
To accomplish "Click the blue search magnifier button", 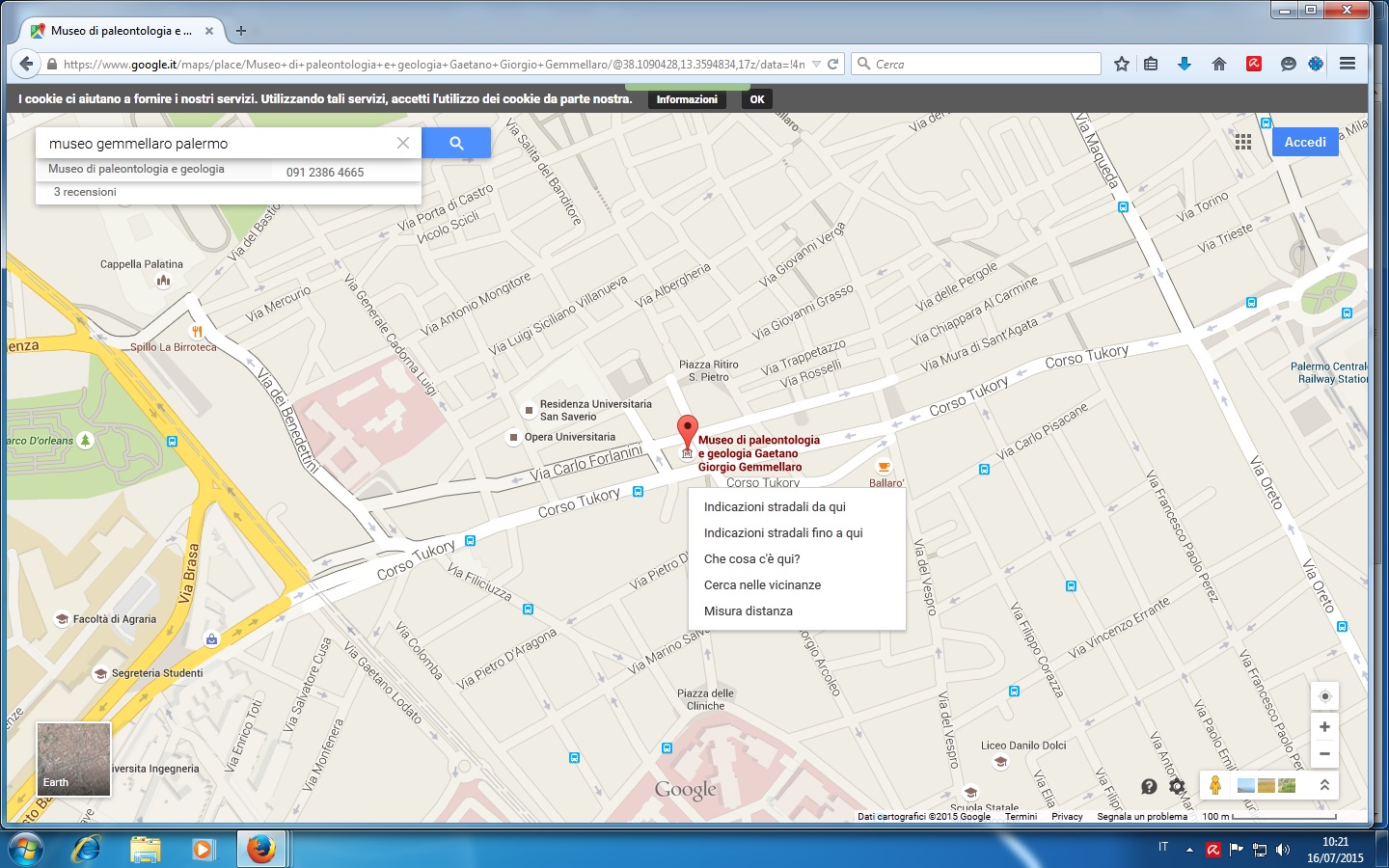I will click(456, 143).
